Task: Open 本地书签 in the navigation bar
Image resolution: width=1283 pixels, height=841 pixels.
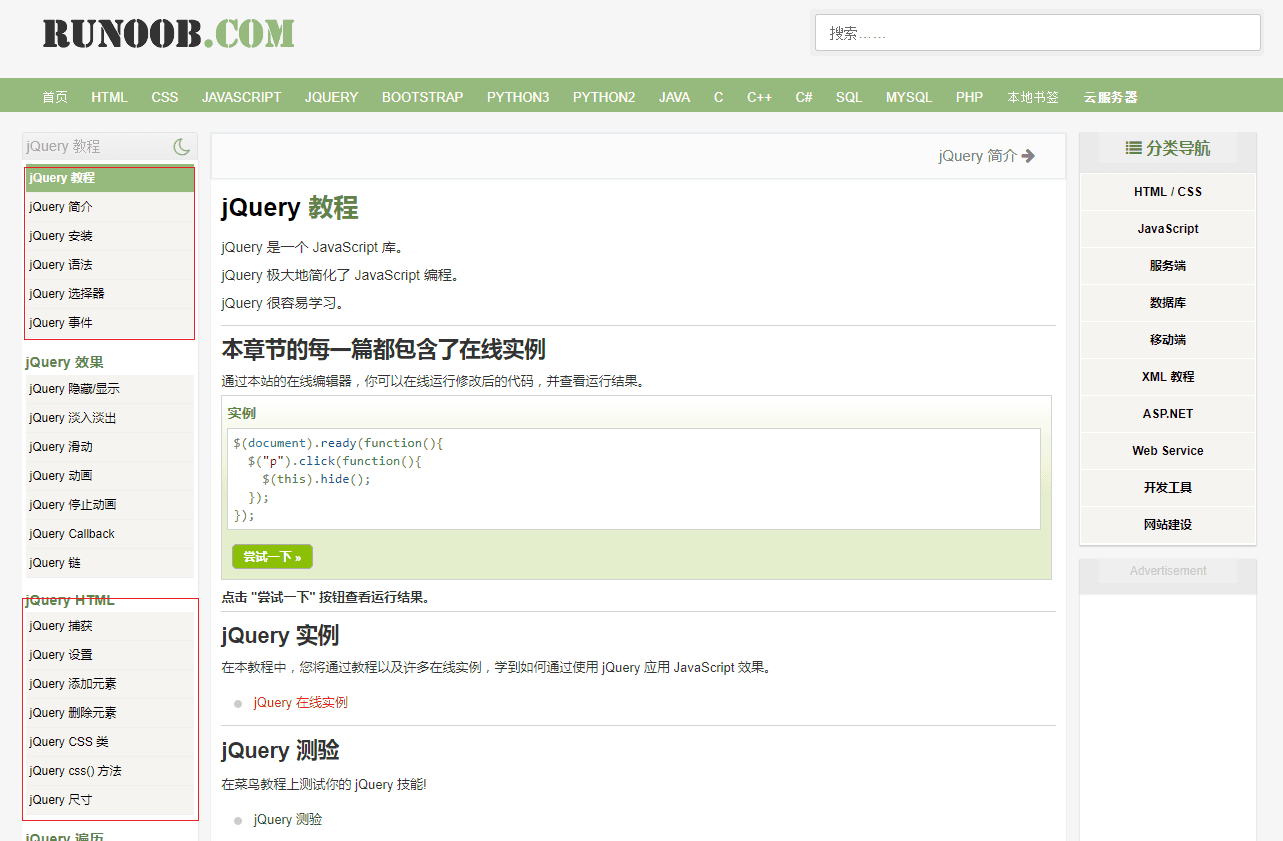Action: (x=1032, y=97)
